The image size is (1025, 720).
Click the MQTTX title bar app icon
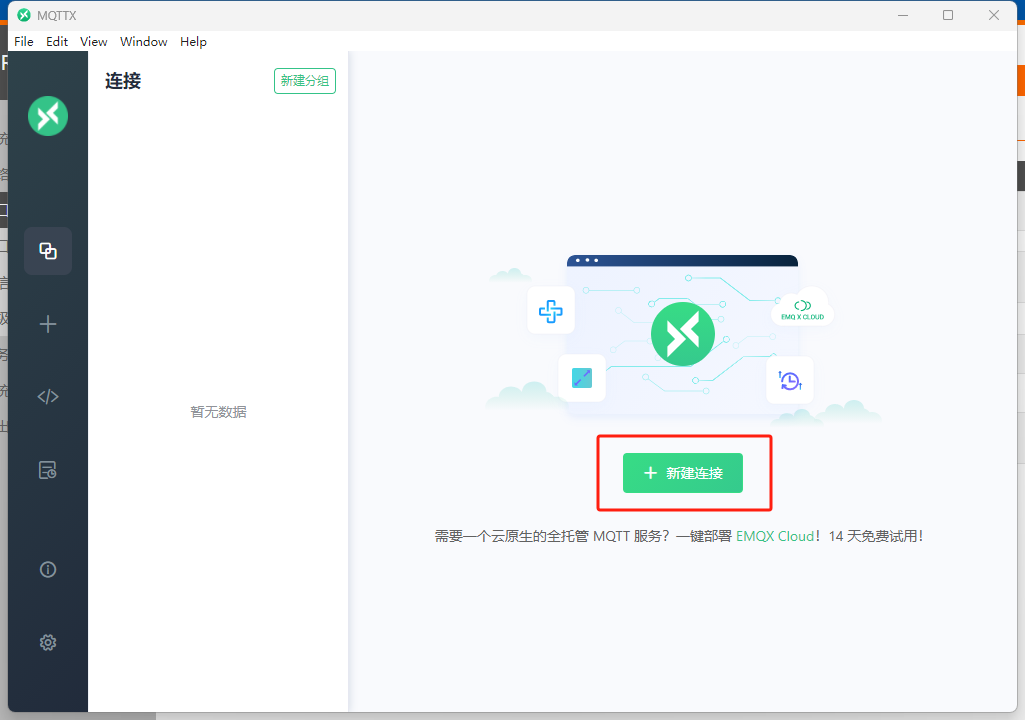24,15
